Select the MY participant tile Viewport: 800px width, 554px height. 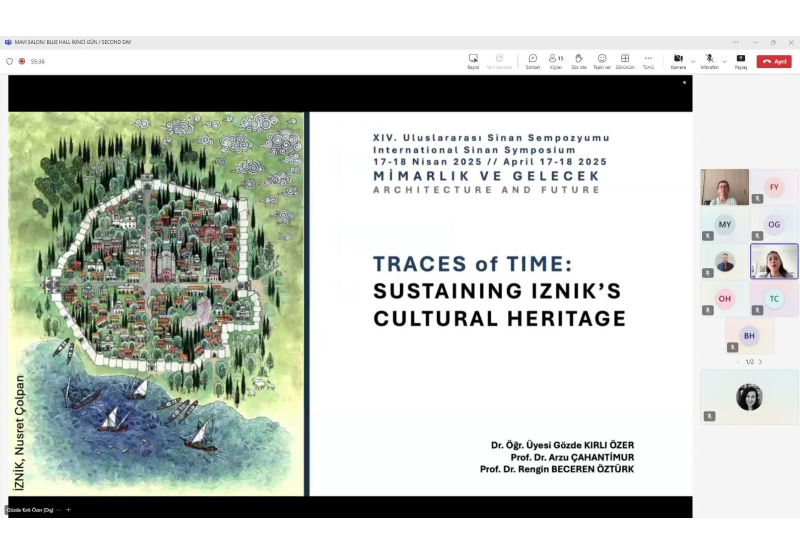(724, 224)
